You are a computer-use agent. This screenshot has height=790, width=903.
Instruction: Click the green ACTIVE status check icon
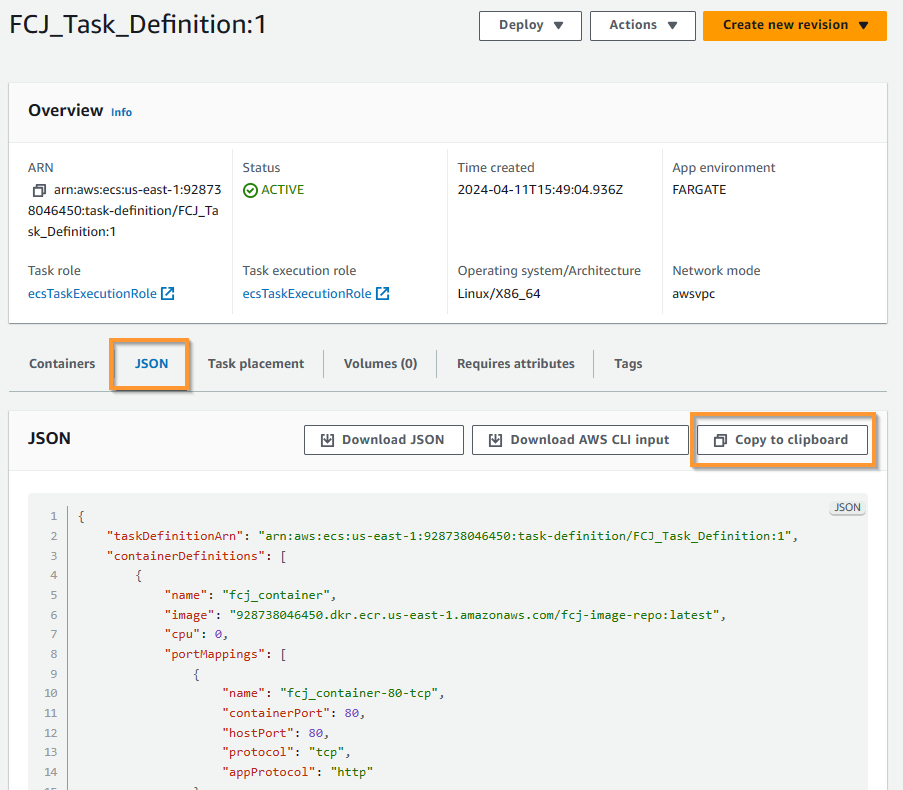250,190
